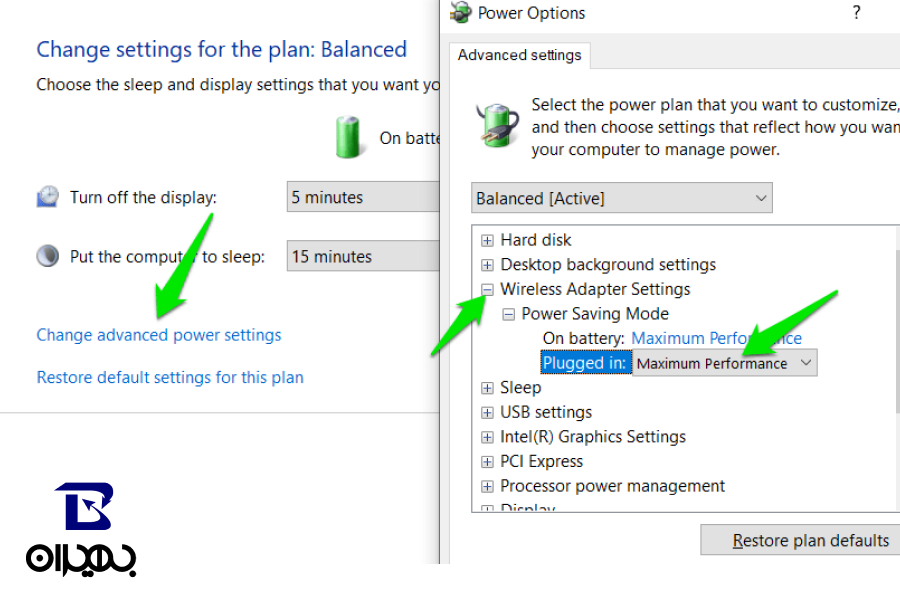Click Restore default settings for this plan

[x=170, y=377]
